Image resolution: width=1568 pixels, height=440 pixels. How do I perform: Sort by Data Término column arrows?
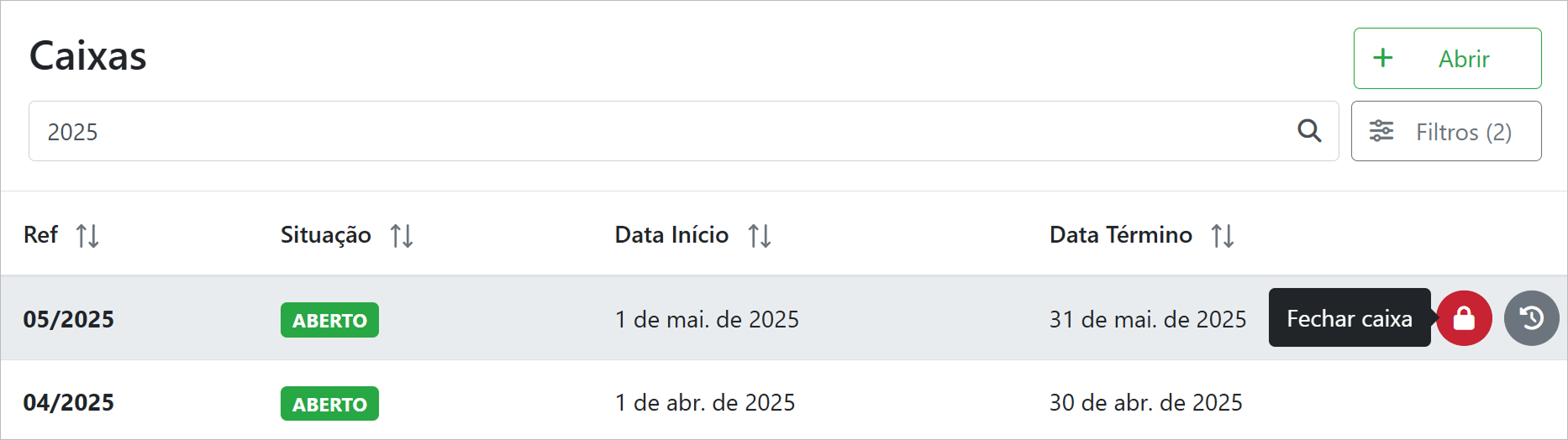[1223, 236]
